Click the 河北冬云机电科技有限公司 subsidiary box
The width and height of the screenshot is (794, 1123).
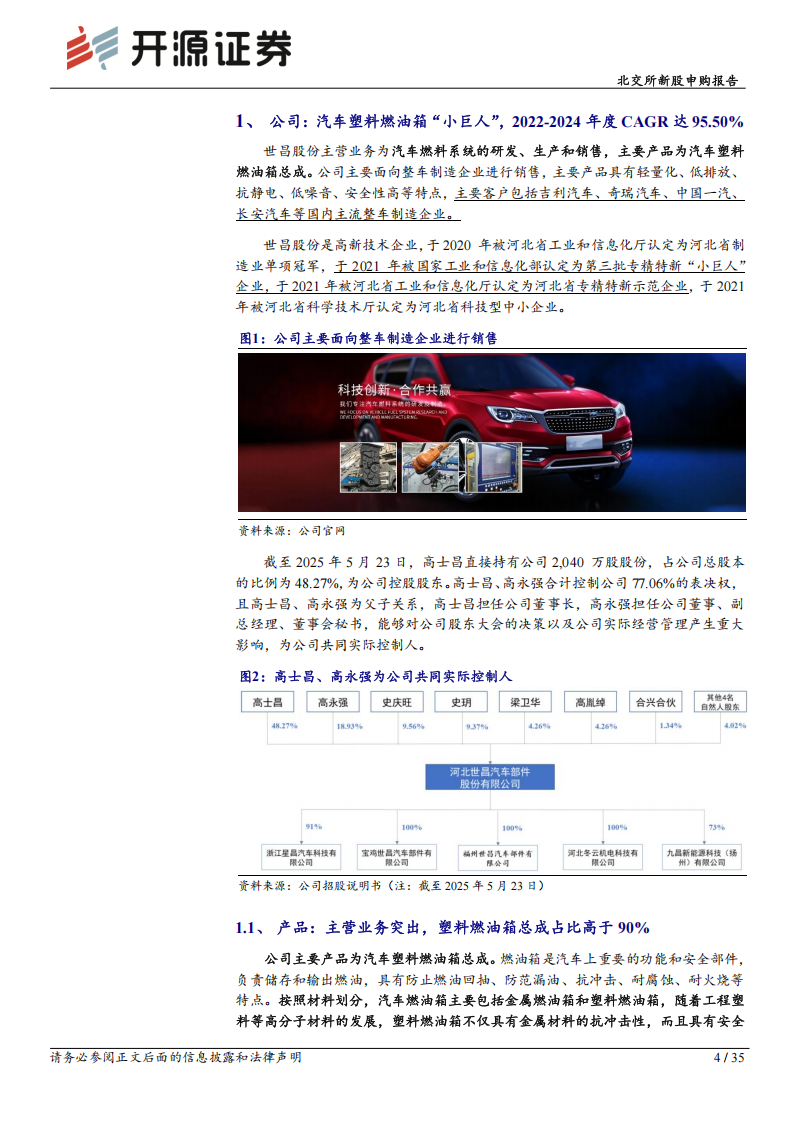(603, 857)
